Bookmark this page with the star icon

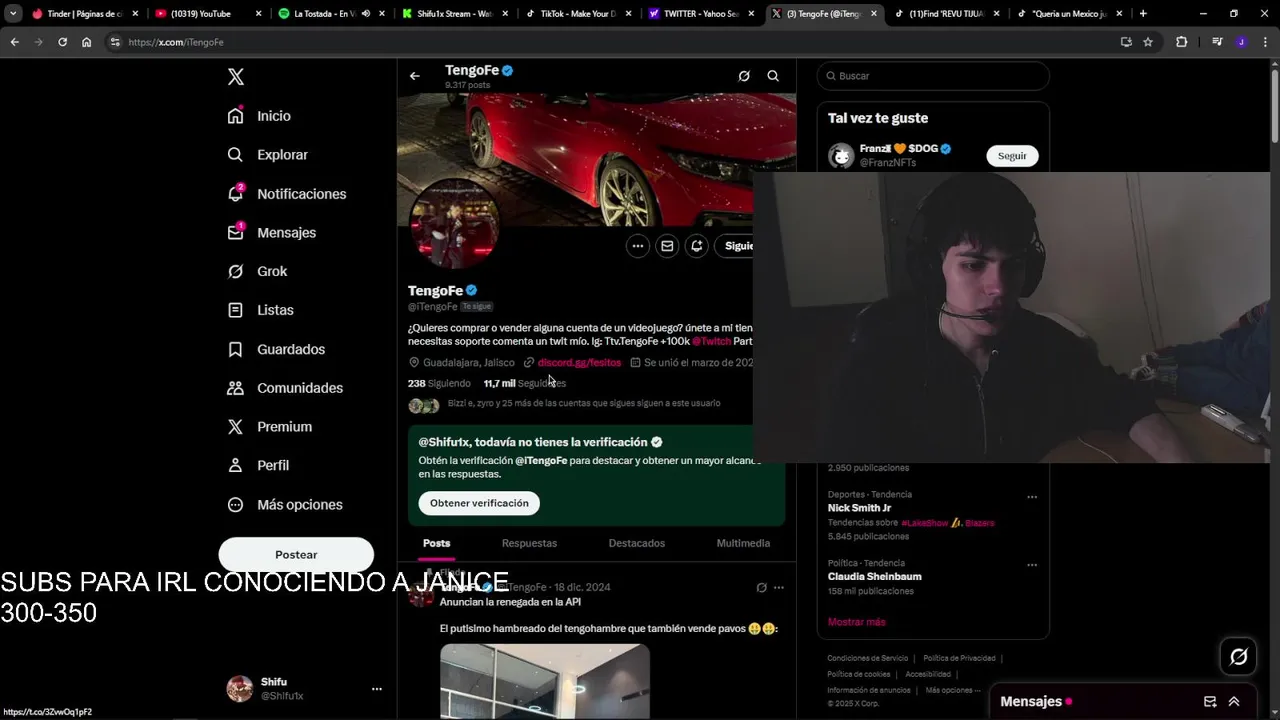click(1148, 42)
